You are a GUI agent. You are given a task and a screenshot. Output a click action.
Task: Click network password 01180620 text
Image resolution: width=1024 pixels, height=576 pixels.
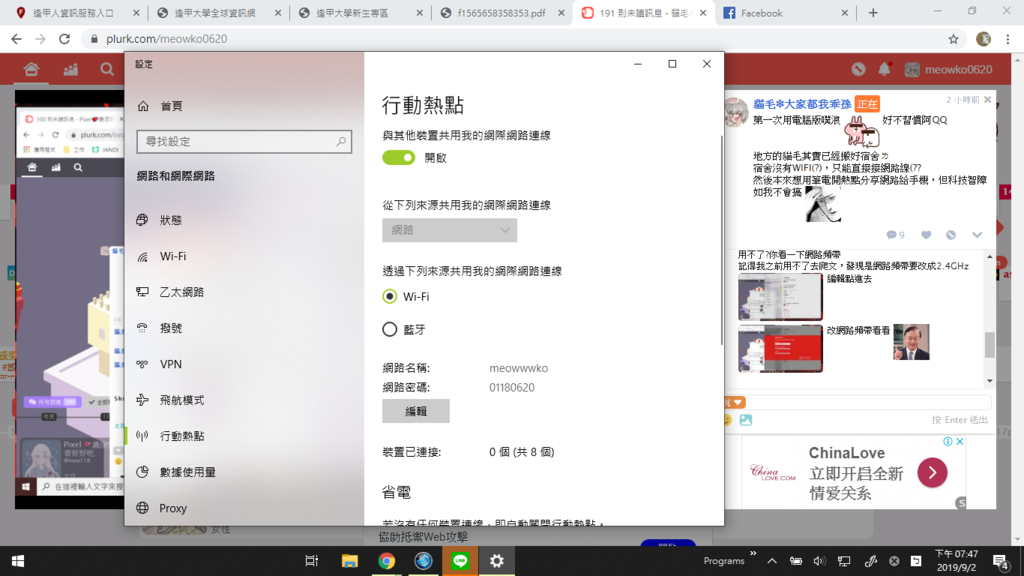click(x=511, y=387)
